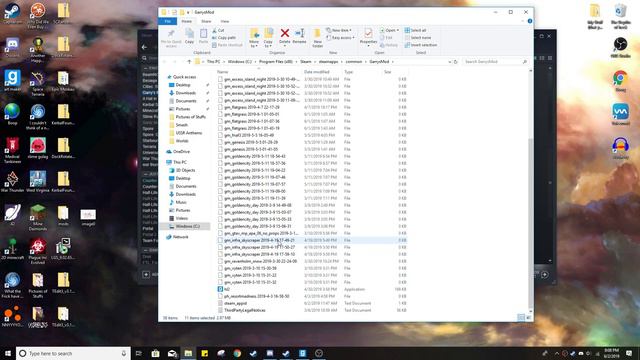Click the Properties icon in the ribbon

(368, 33)
